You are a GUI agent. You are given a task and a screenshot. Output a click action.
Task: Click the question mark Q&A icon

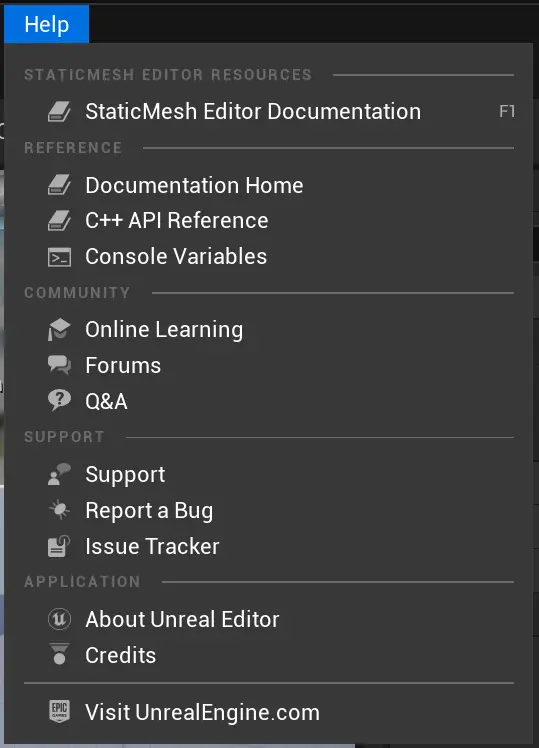pyautogui.click(x=59, y=400)
